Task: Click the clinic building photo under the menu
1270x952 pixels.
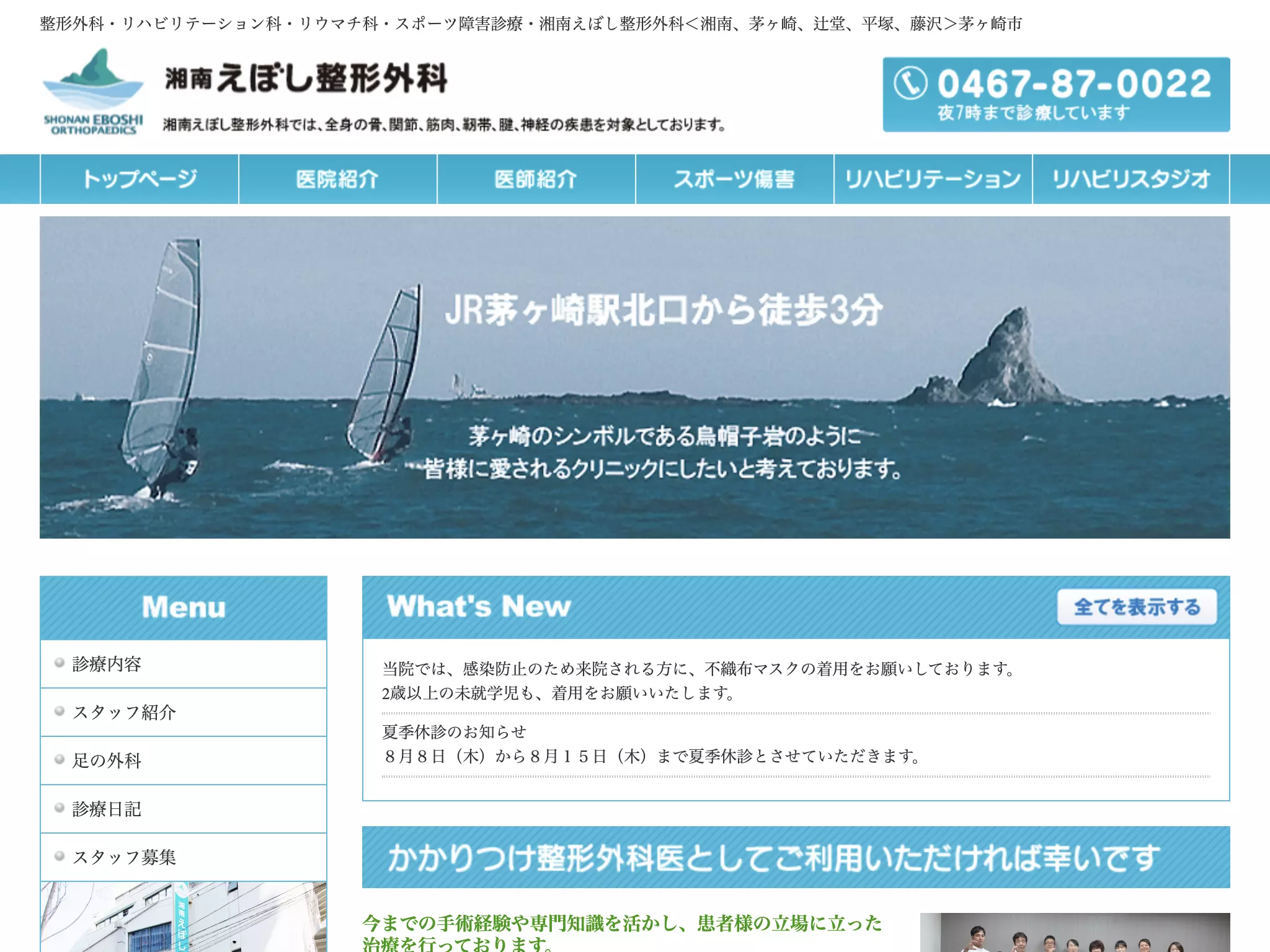Action: (184, 917)
